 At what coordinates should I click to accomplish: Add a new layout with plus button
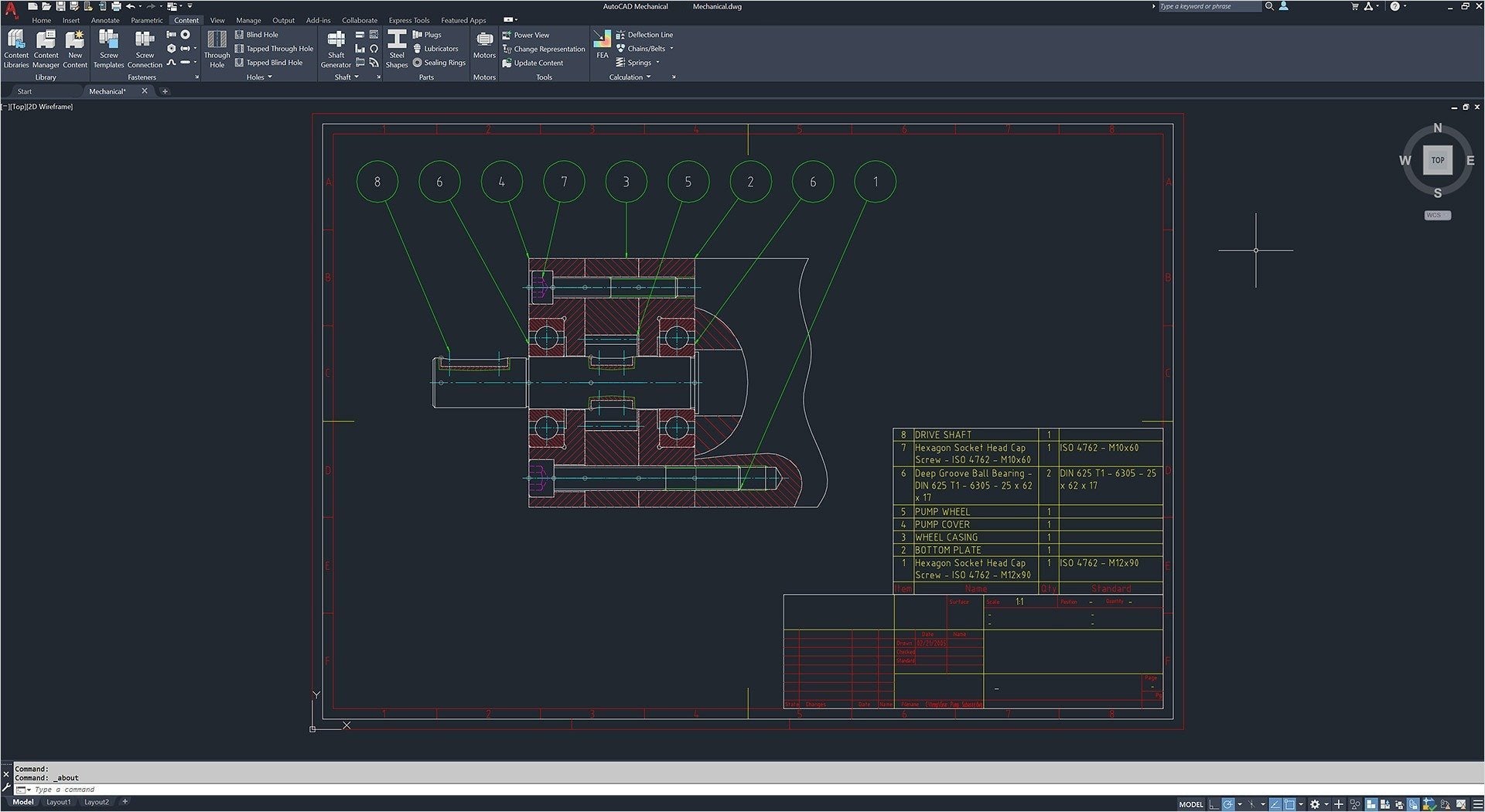(125, 802)
